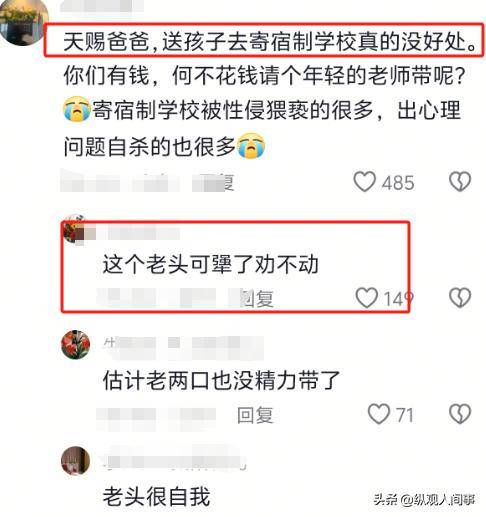Image resolution: width=486 pixels, height=517 pixels.
Task: Open the red flower avatar profile
Action: 76,345
